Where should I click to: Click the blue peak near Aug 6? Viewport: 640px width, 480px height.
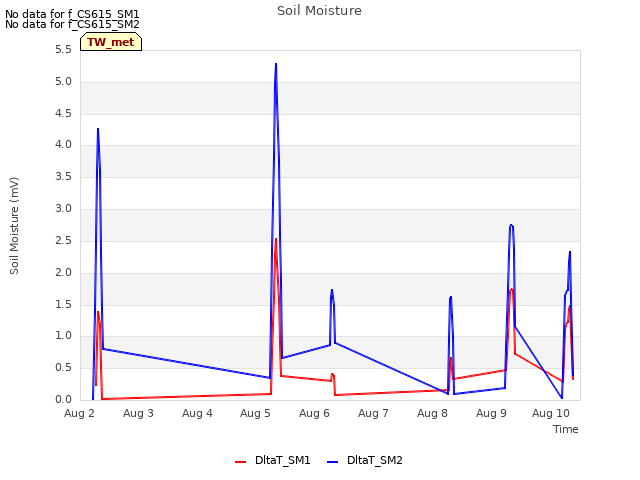[x=332, y=290]
